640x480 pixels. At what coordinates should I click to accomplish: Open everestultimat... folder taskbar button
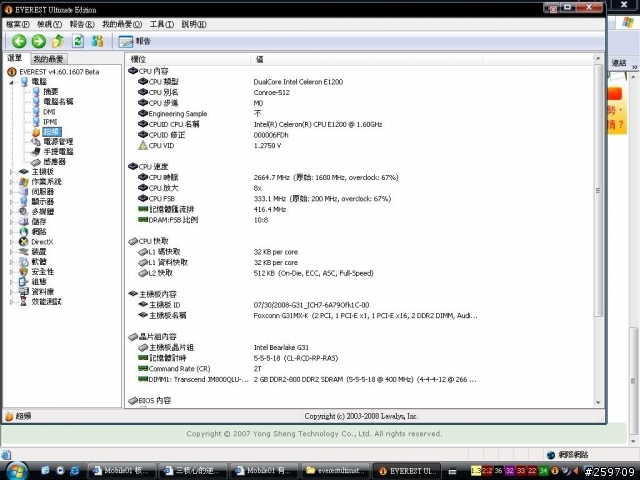pos(336,471)
